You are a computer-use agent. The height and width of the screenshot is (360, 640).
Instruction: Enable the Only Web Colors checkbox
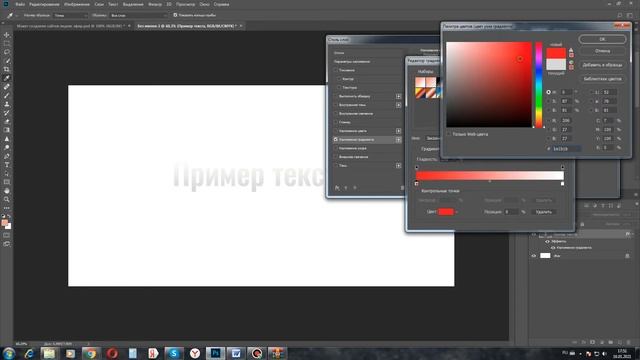click(x=449, y=134)
